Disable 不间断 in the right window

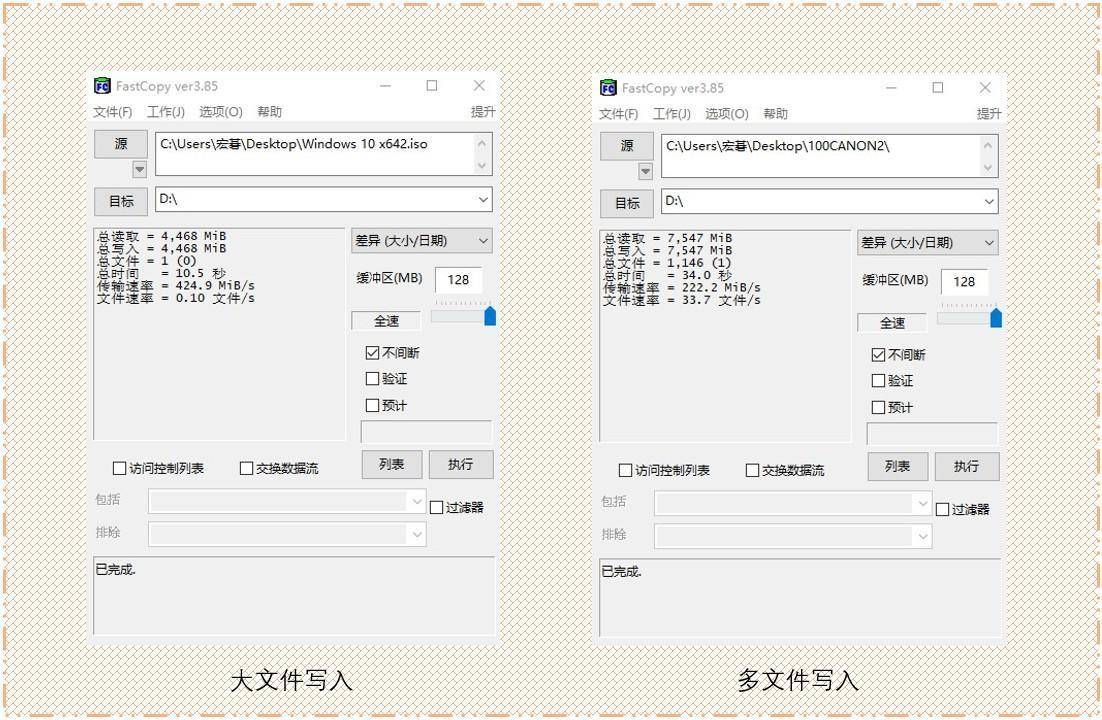(x=878, y=353)
